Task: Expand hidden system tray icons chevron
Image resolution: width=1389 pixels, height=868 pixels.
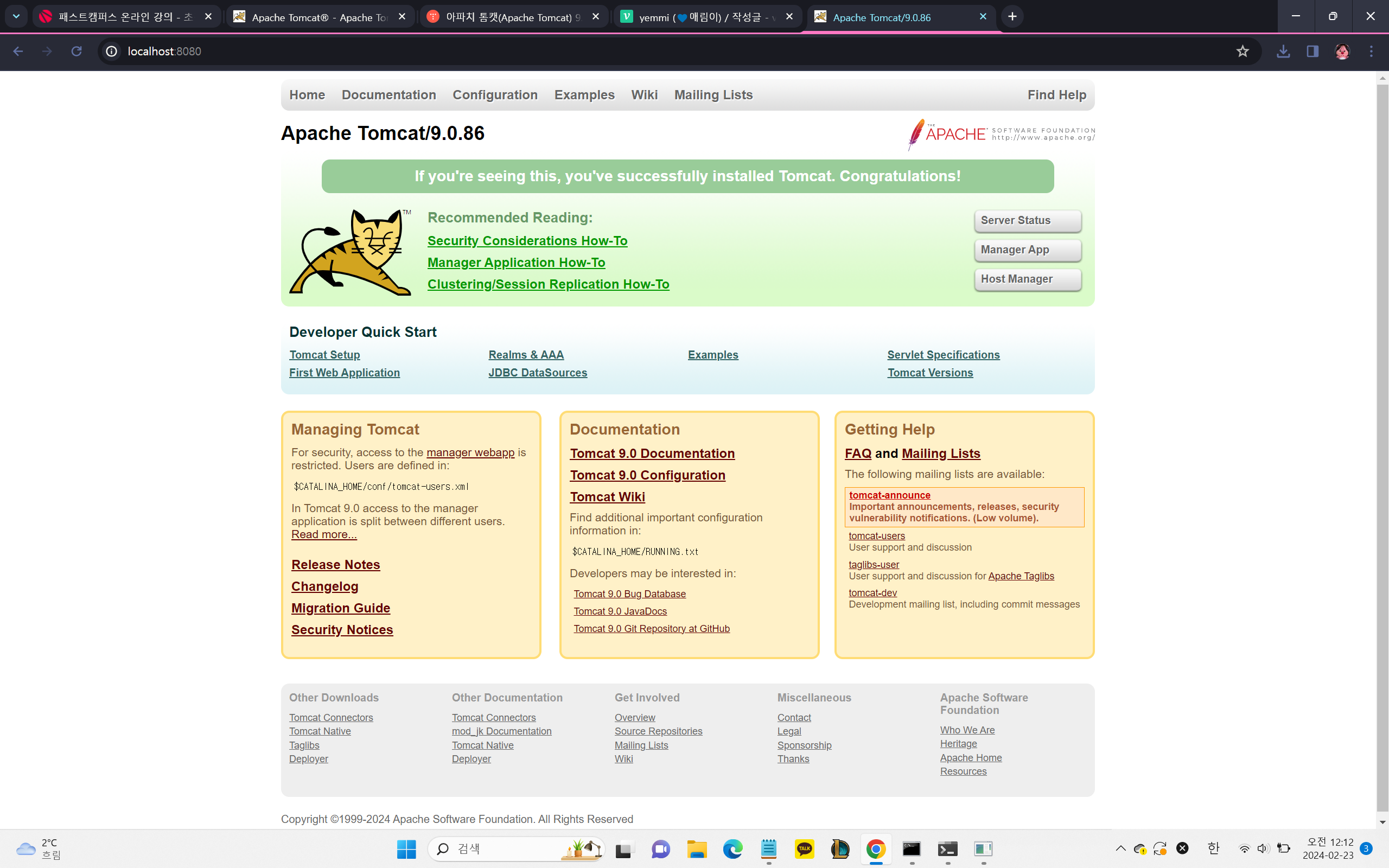Action: [1120, 848]
